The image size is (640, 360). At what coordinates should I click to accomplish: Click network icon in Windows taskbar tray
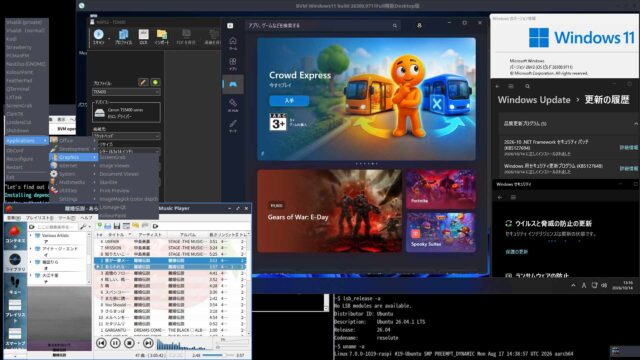[x=594, y=285]
